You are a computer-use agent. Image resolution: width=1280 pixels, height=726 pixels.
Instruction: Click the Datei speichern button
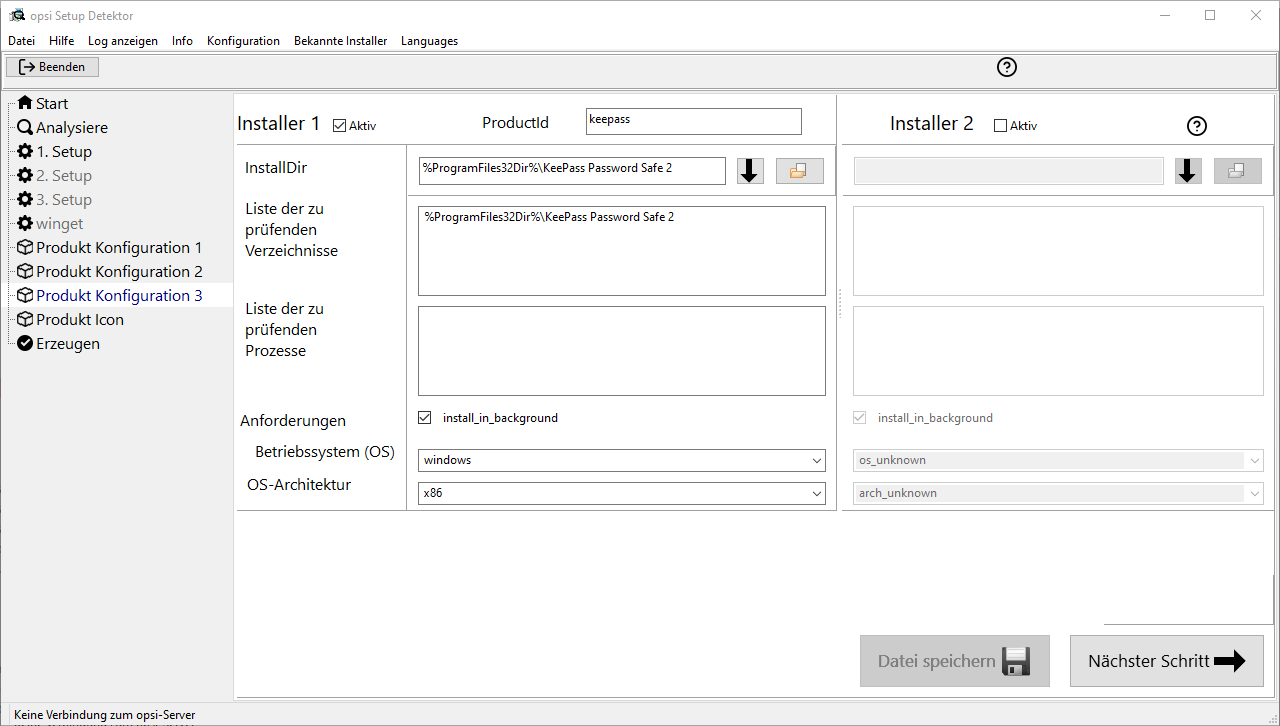tap(955, 661)
